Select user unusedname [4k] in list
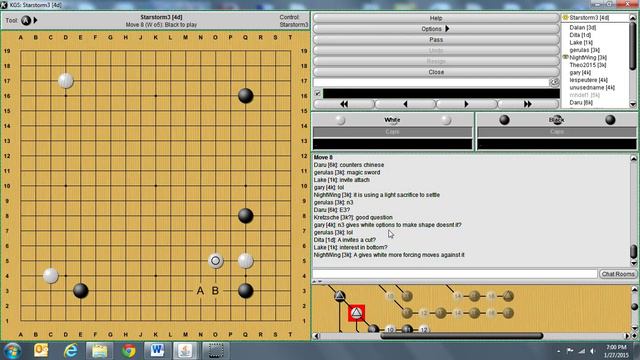 point(592,87)
